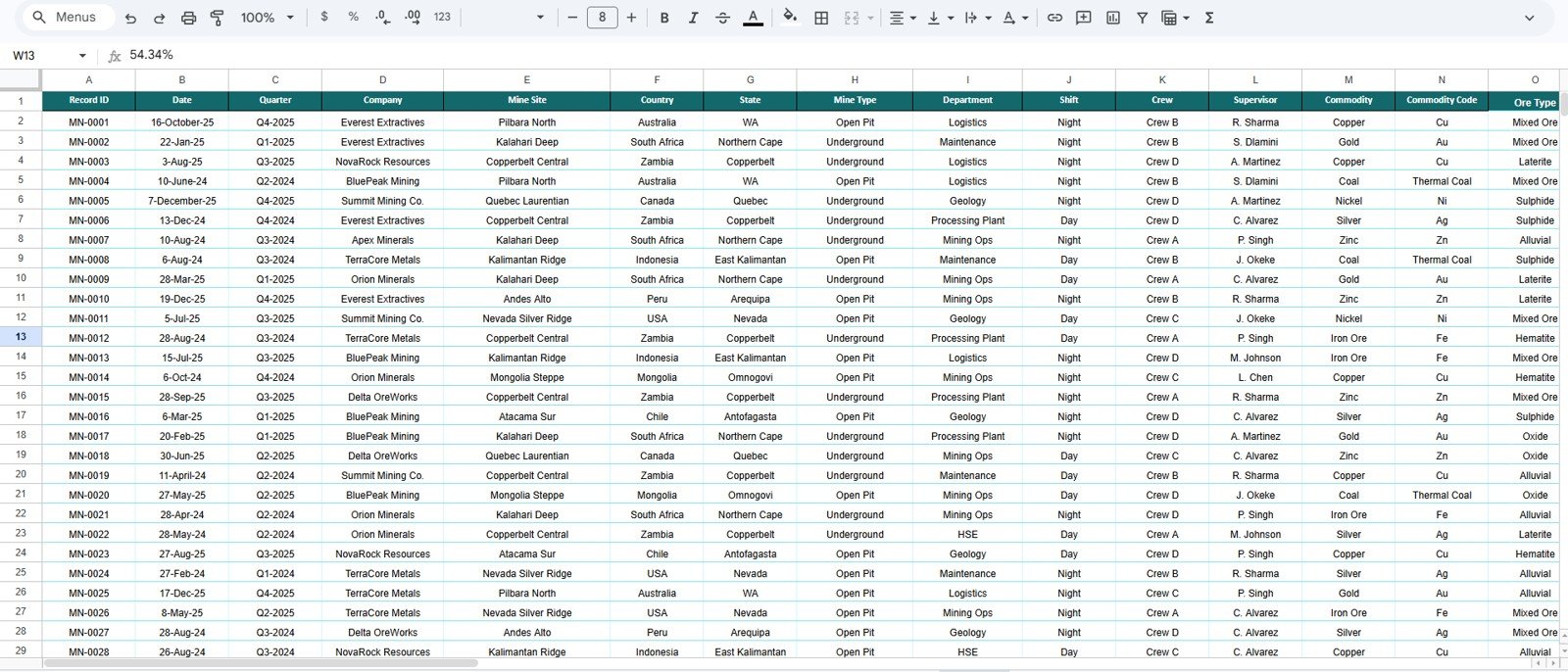Open table views dropdown icon
The image size is (1568, 672).
tap(1175, 18)
